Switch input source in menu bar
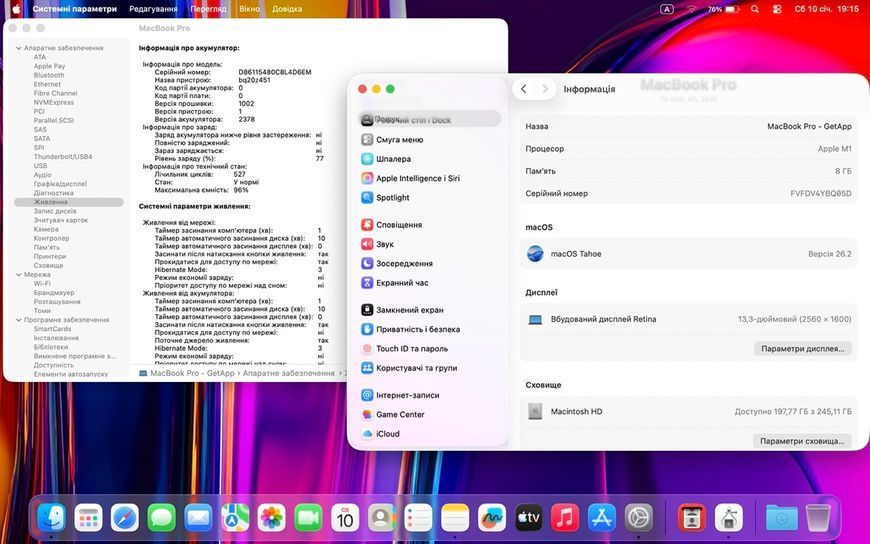The image size is (870, 544). 667,9
